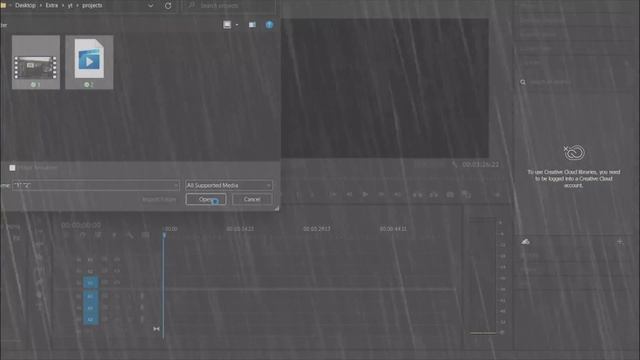Image resolution: width=640 pixels, height=360 pixels.
Task: Toggle snap in timeline
Action: [82, 235]
